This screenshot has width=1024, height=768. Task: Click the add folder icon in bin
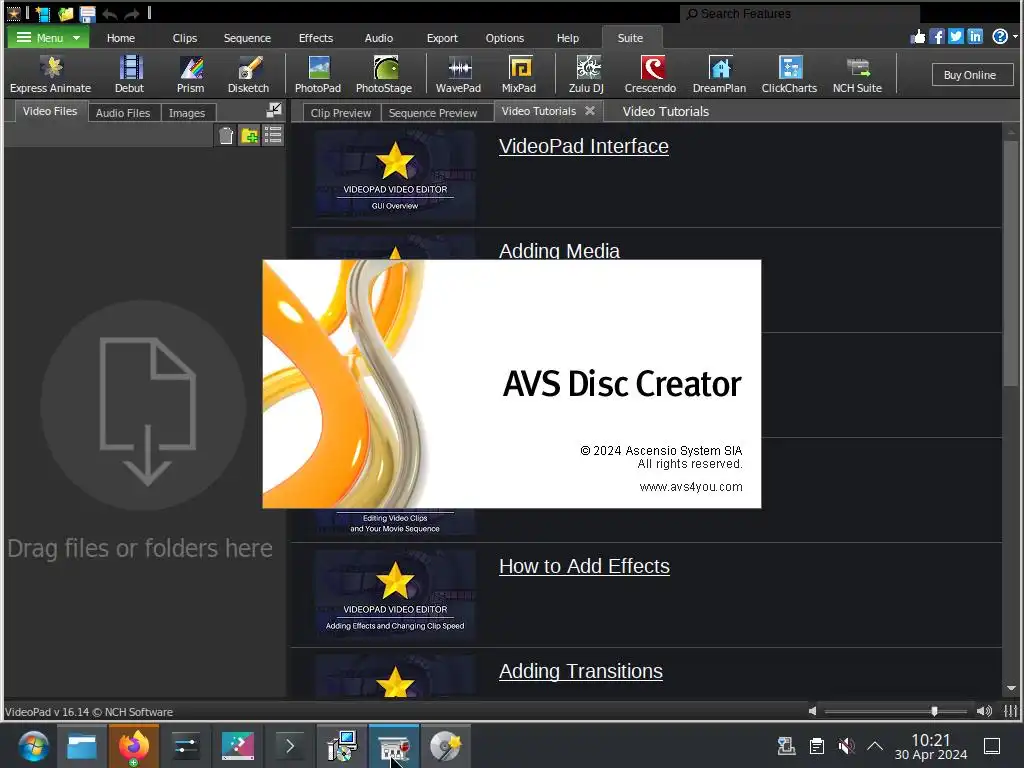[249, 136]
